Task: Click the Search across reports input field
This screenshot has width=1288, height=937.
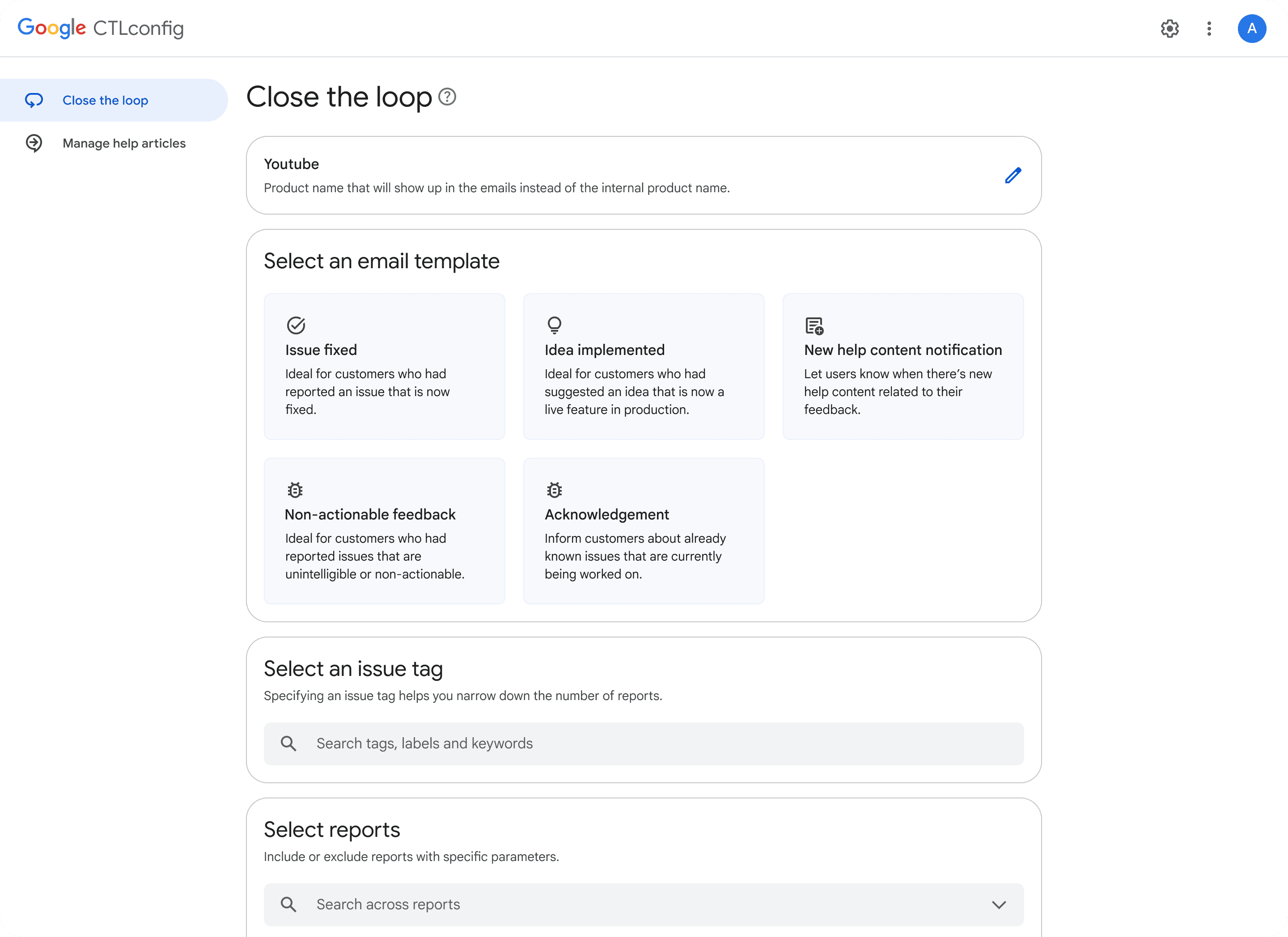Action: coord(625,905)
